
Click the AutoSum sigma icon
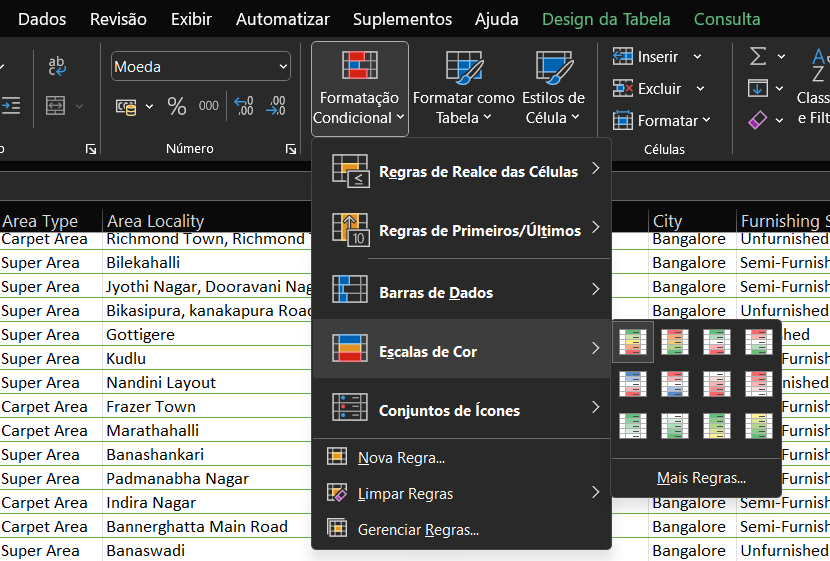pyautogui.click(x=758, y=56)
